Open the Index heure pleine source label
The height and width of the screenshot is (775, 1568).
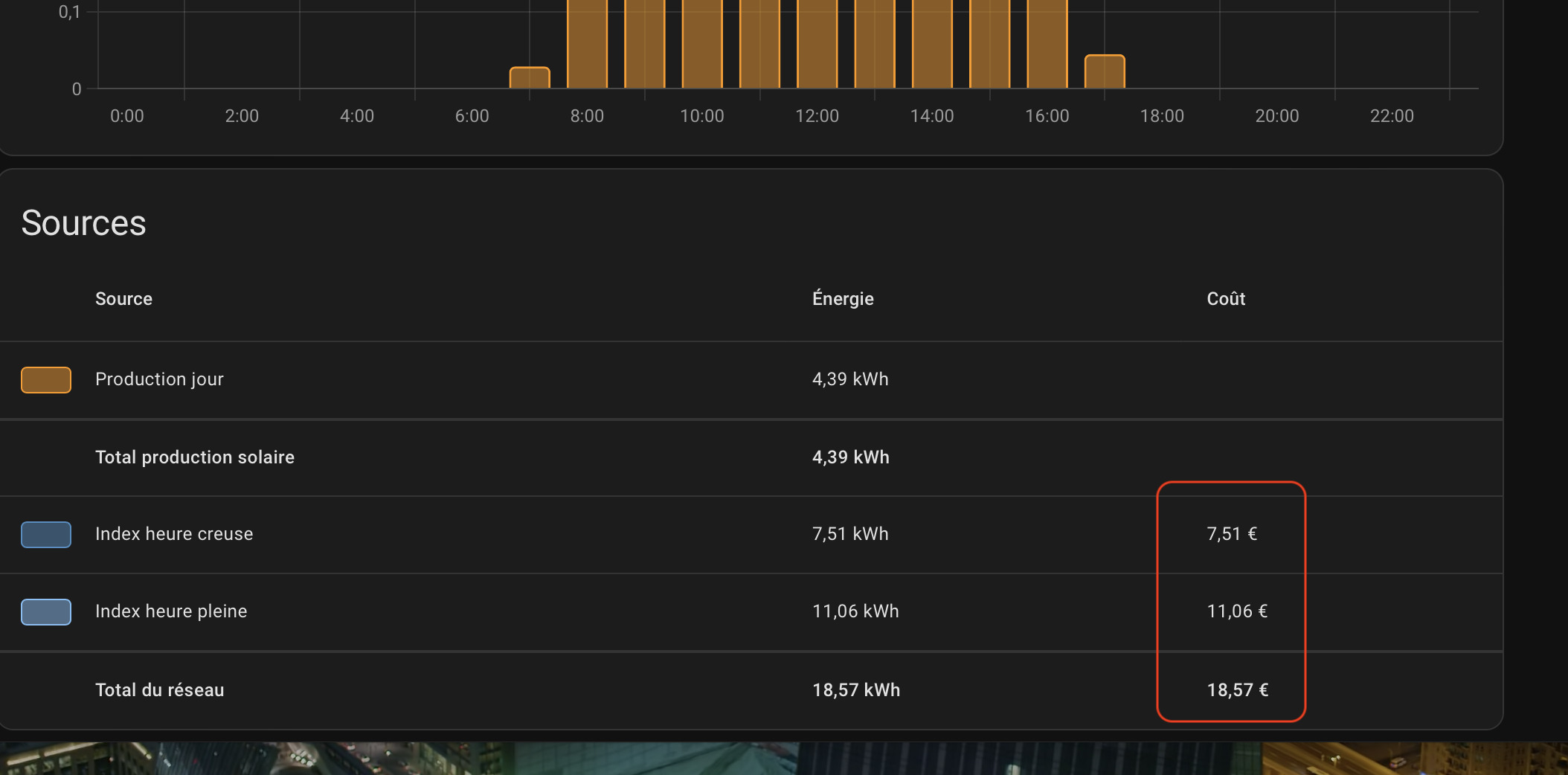171,611
